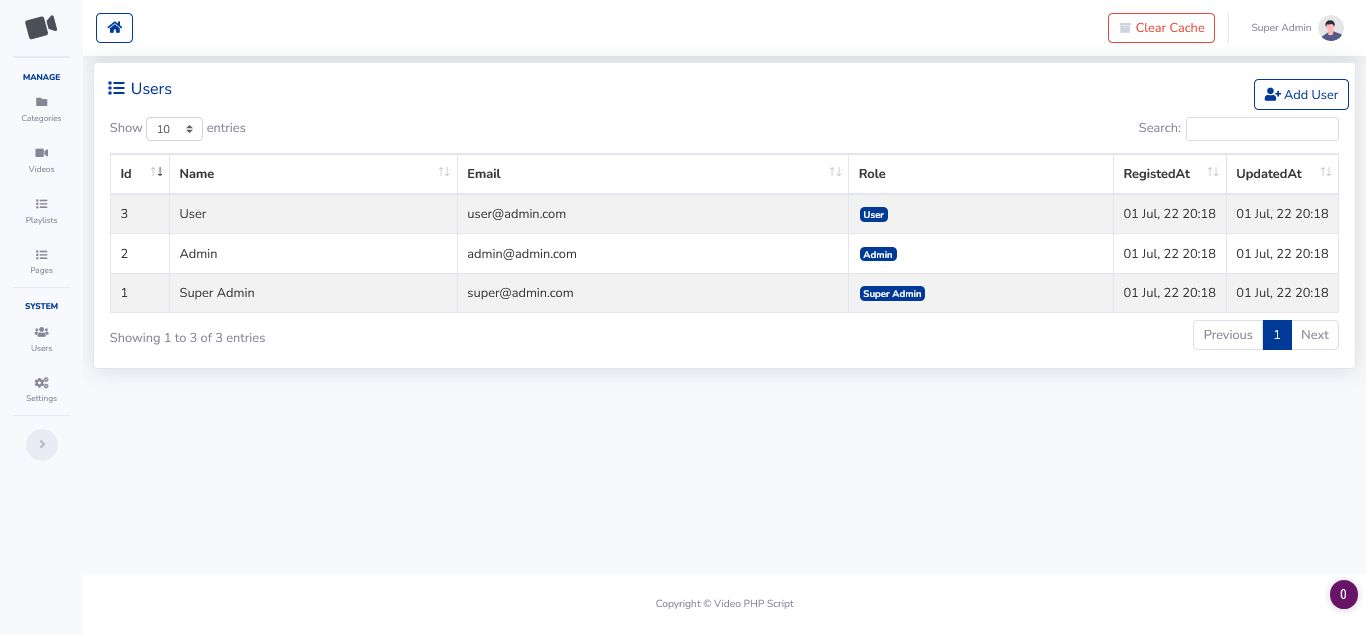
Task: Sort by RegistedAt column header
Action: coord(1169,174)
